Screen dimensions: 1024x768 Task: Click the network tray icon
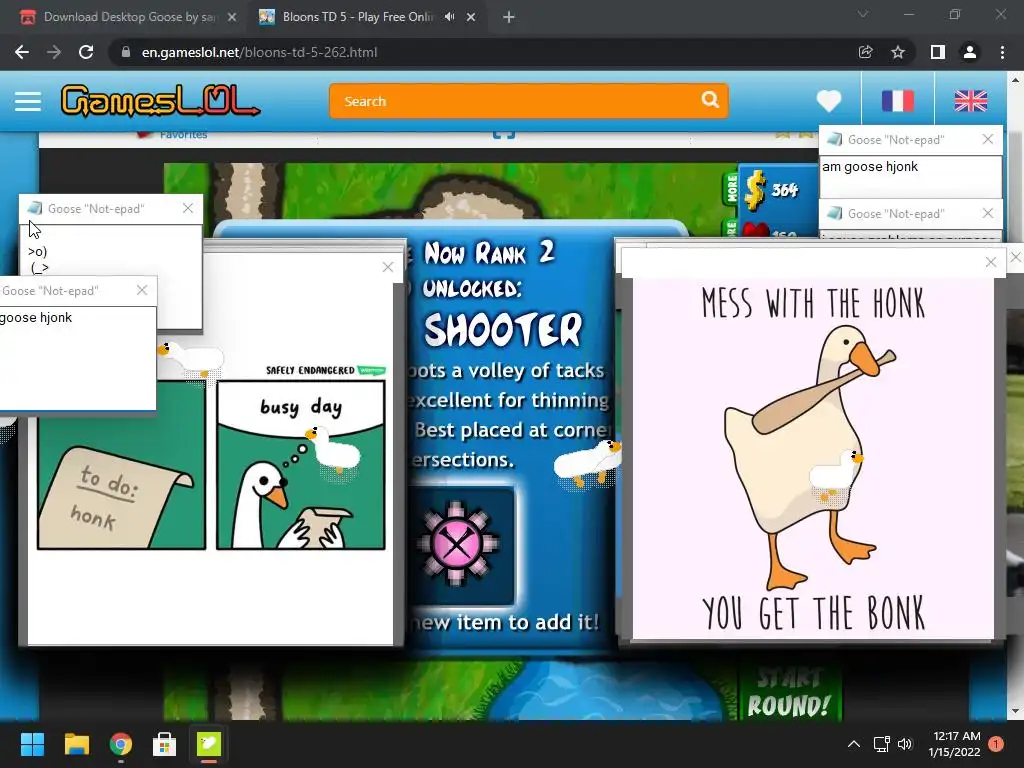tap(882, 744)
